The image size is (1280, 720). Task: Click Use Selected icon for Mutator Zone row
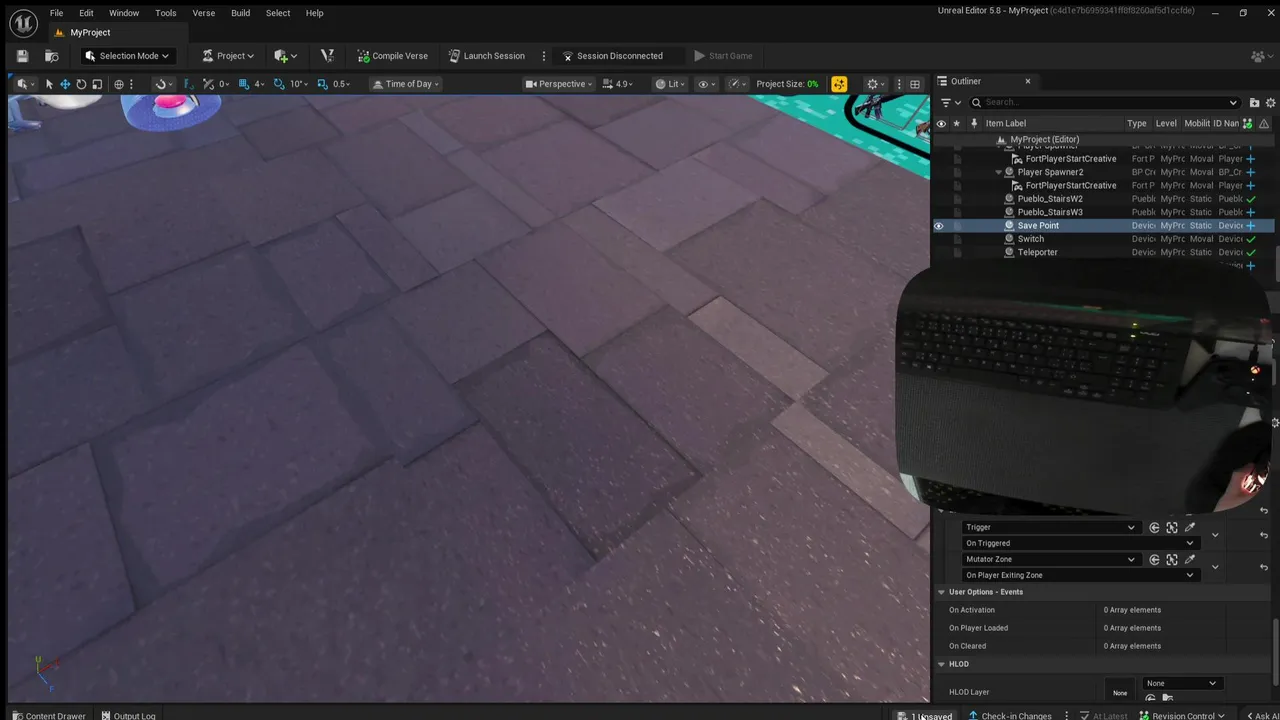[1154, 560]
